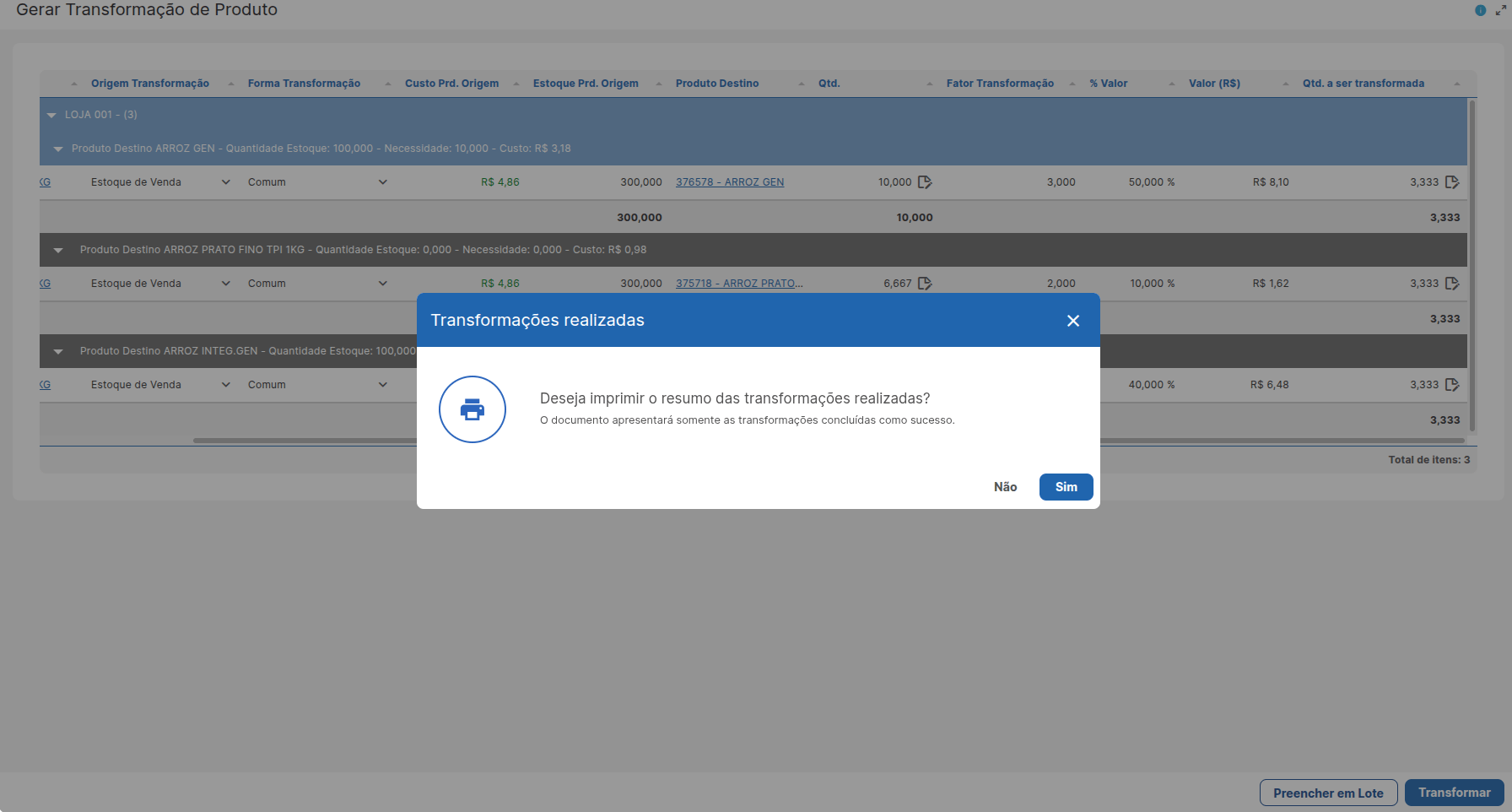1512x812 pixels.
Task: Decline printing with the Não button
Action: pos(1005,487)
